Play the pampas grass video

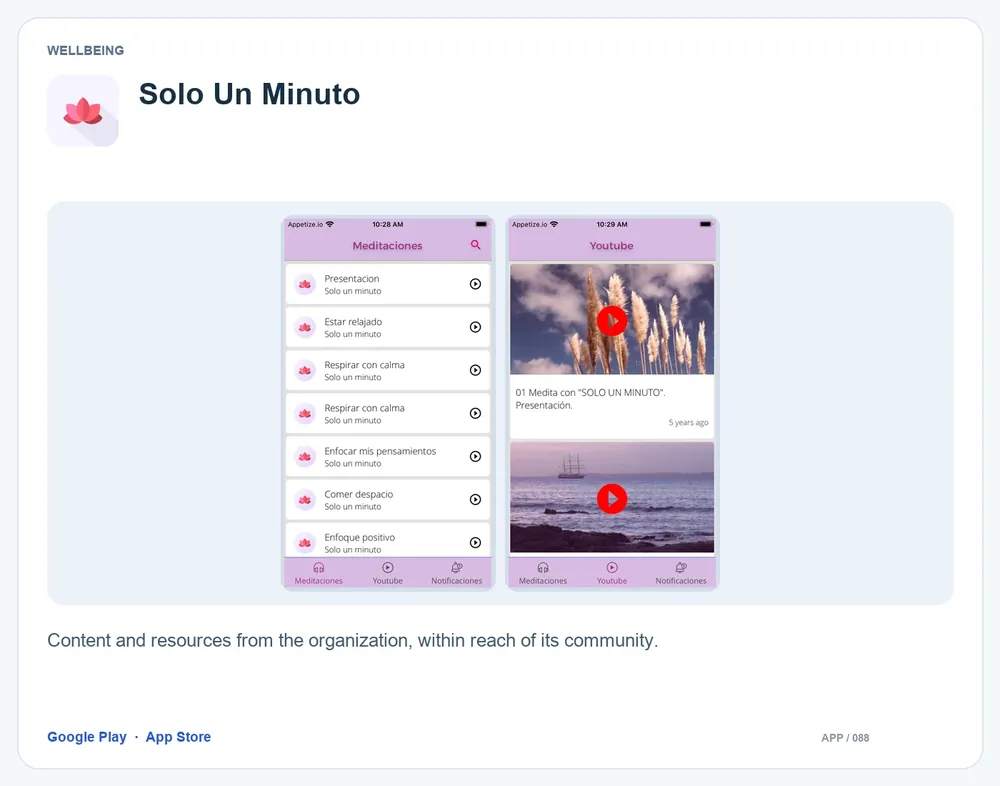(x=612, y=321)
